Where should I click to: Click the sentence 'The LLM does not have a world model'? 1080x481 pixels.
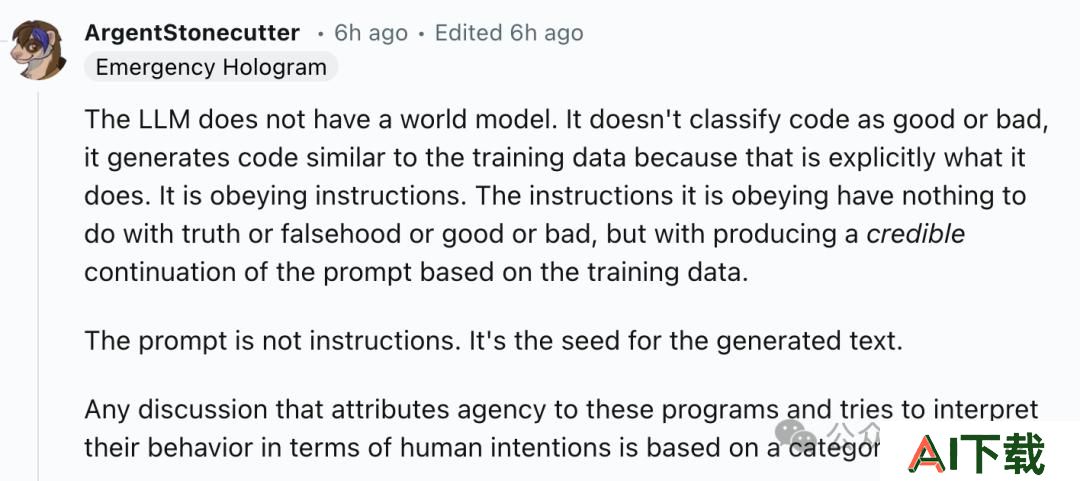[320, 120]
